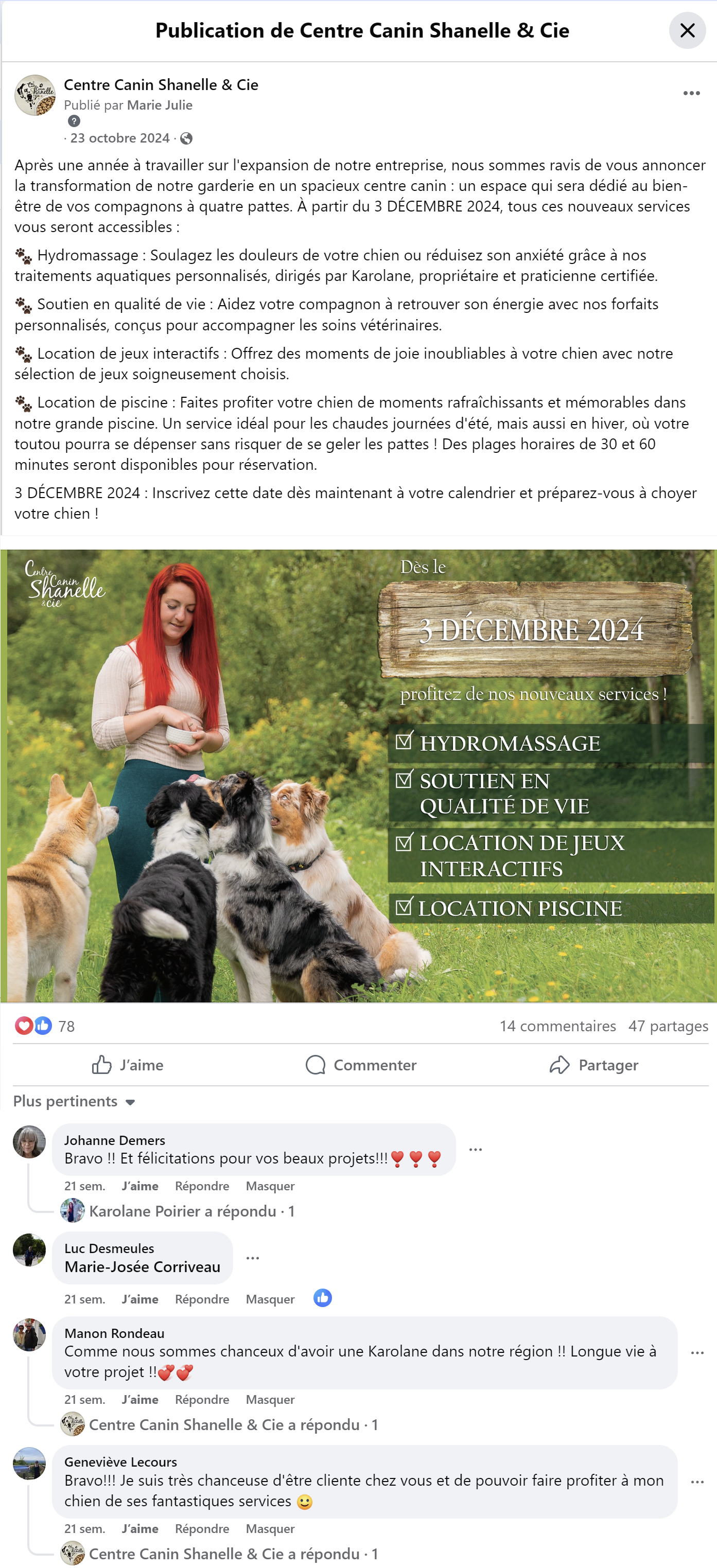Open options for Luc Desmeules' comment
The image size is (717, 1568).
pos(253,1258)
